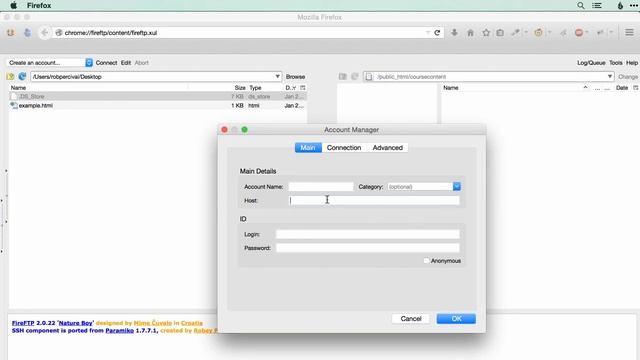640x360 pixels.
Task: Open the Log/Queue menu
Action: pos(591,63)
